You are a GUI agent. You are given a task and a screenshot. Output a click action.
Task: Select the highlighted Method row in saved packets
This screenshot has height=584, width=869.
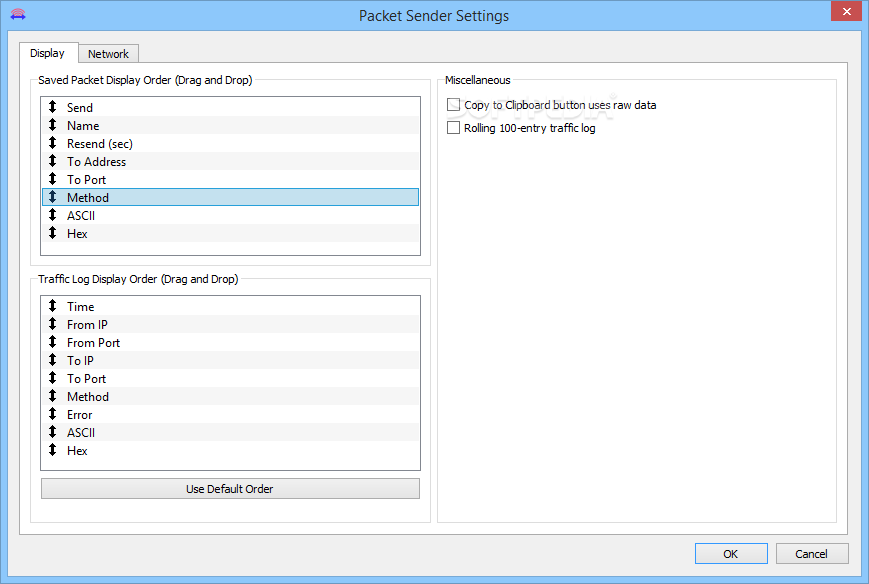click(x=231, y=197)
